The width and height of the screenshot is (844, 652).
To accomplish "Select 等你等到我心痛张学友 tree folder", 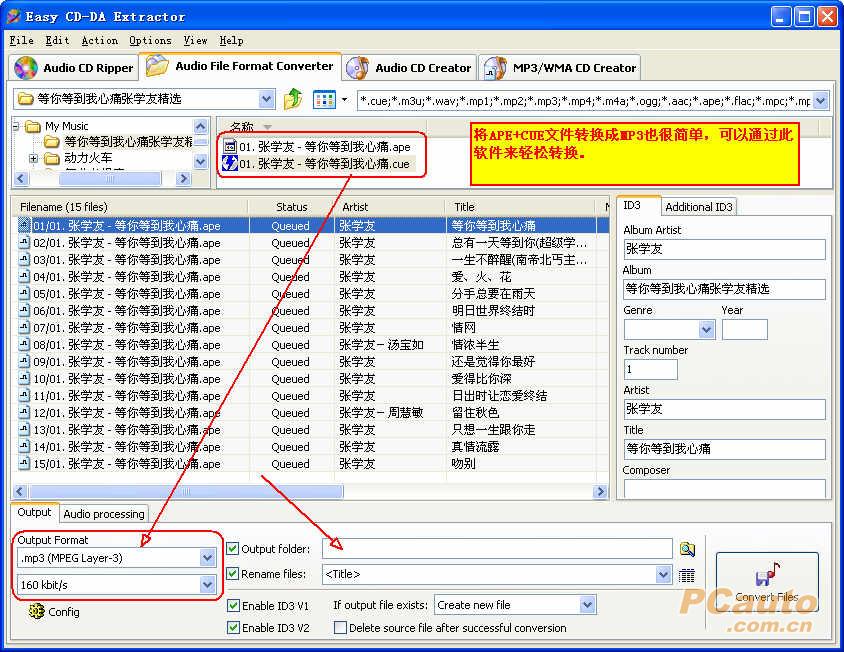I will pos(118,142).
